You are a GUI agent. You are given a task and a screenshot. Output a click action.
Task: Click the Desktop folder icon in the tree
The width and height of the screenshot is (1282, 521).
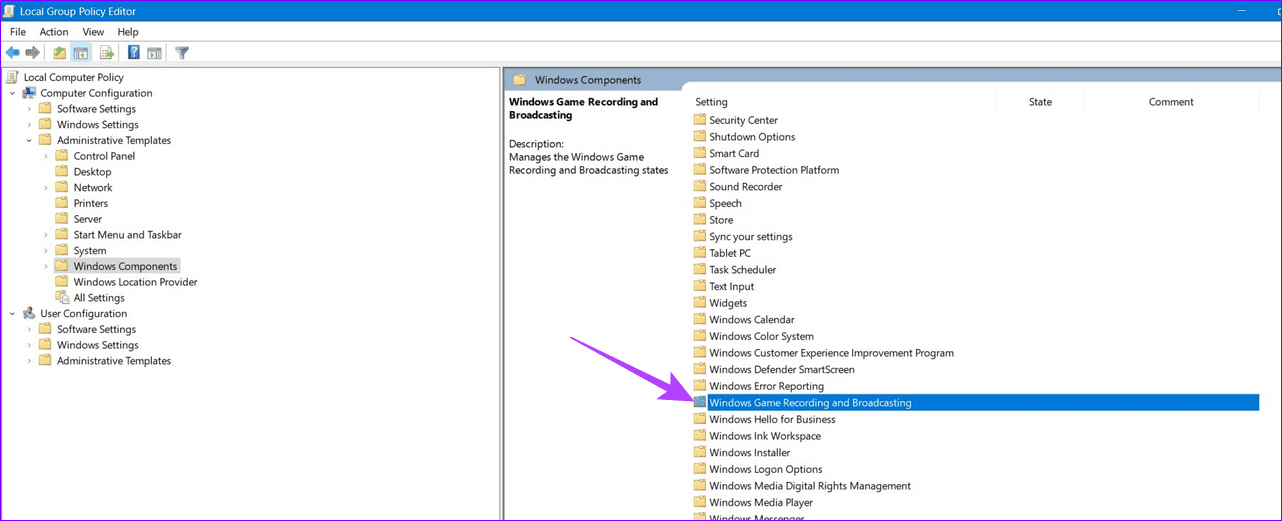pyautogui.click(x=62, y=172)
